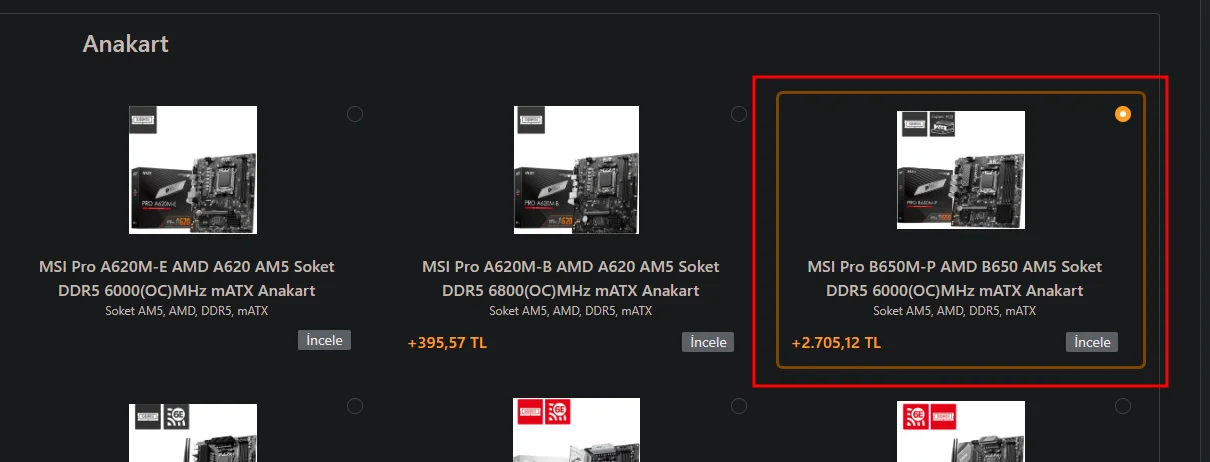Click the selected orange B650M-P radio button

point(1123,114)
